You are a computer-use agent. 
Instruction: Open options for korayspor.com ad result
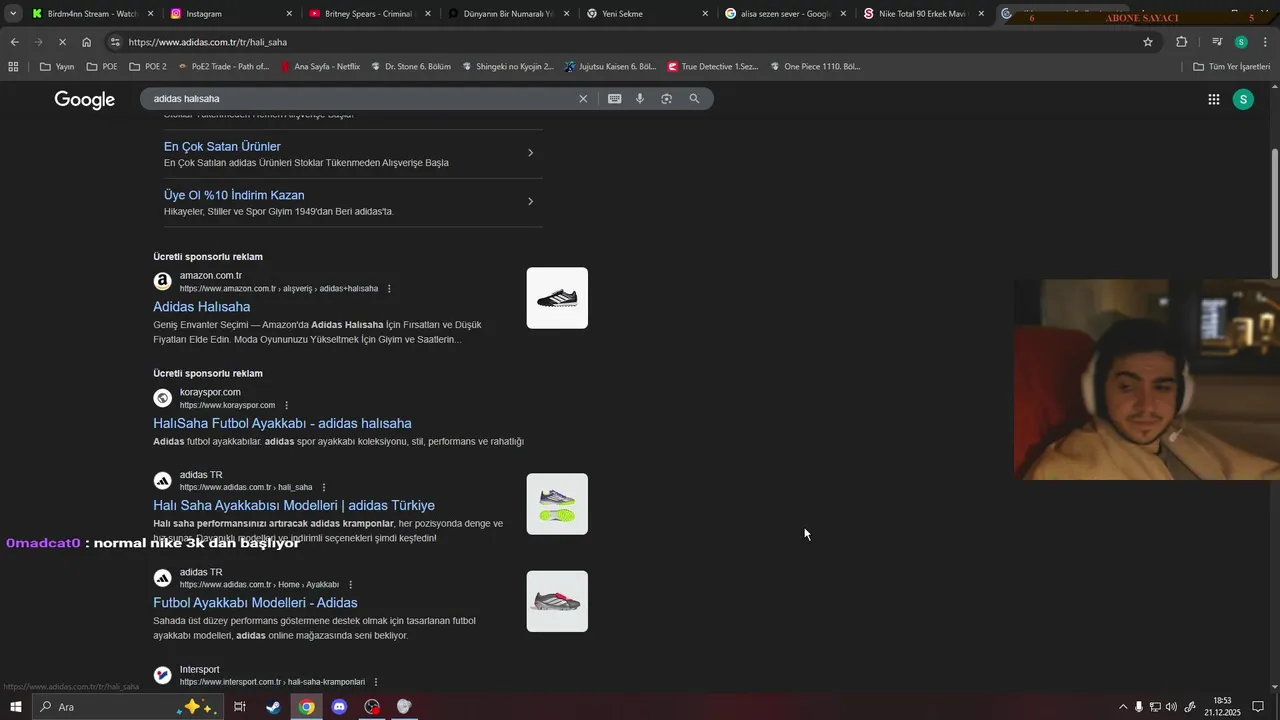pyautogui.click(x=286, y=406)
